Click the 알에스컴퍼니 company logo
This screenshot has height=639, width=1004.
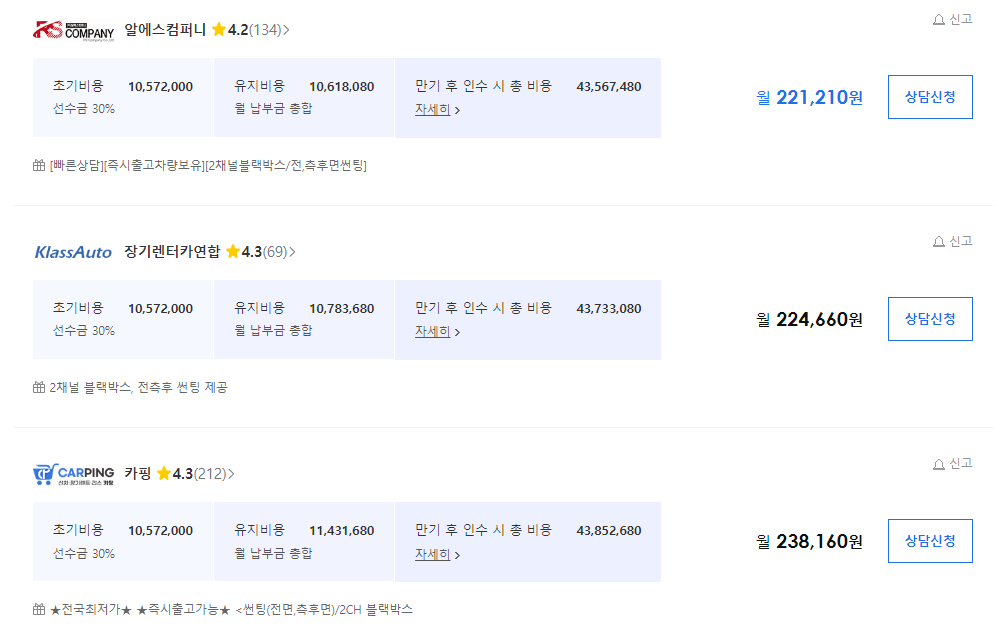[x=73, y=30]
